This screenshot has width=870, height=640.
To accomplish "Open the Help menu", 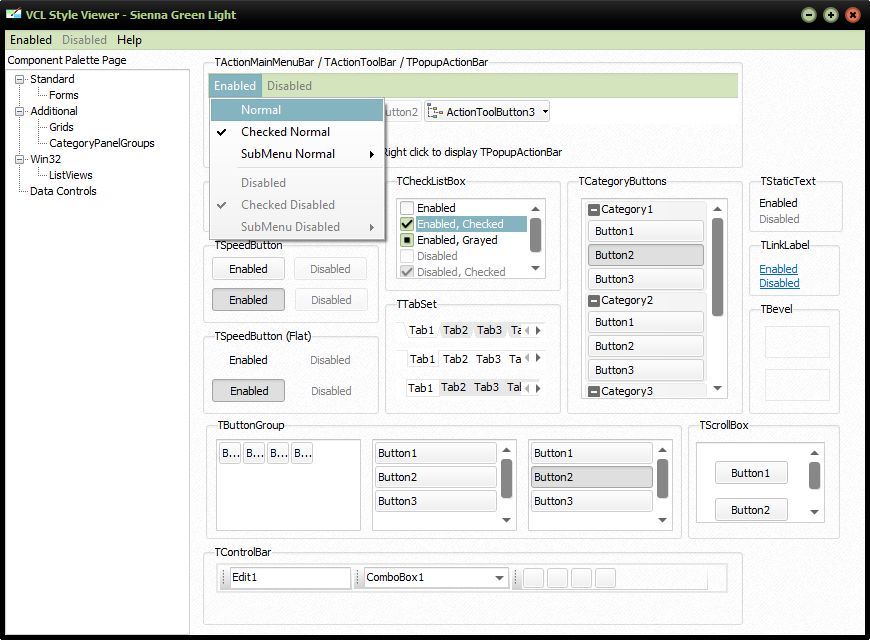I will click(x=129, y=40).
